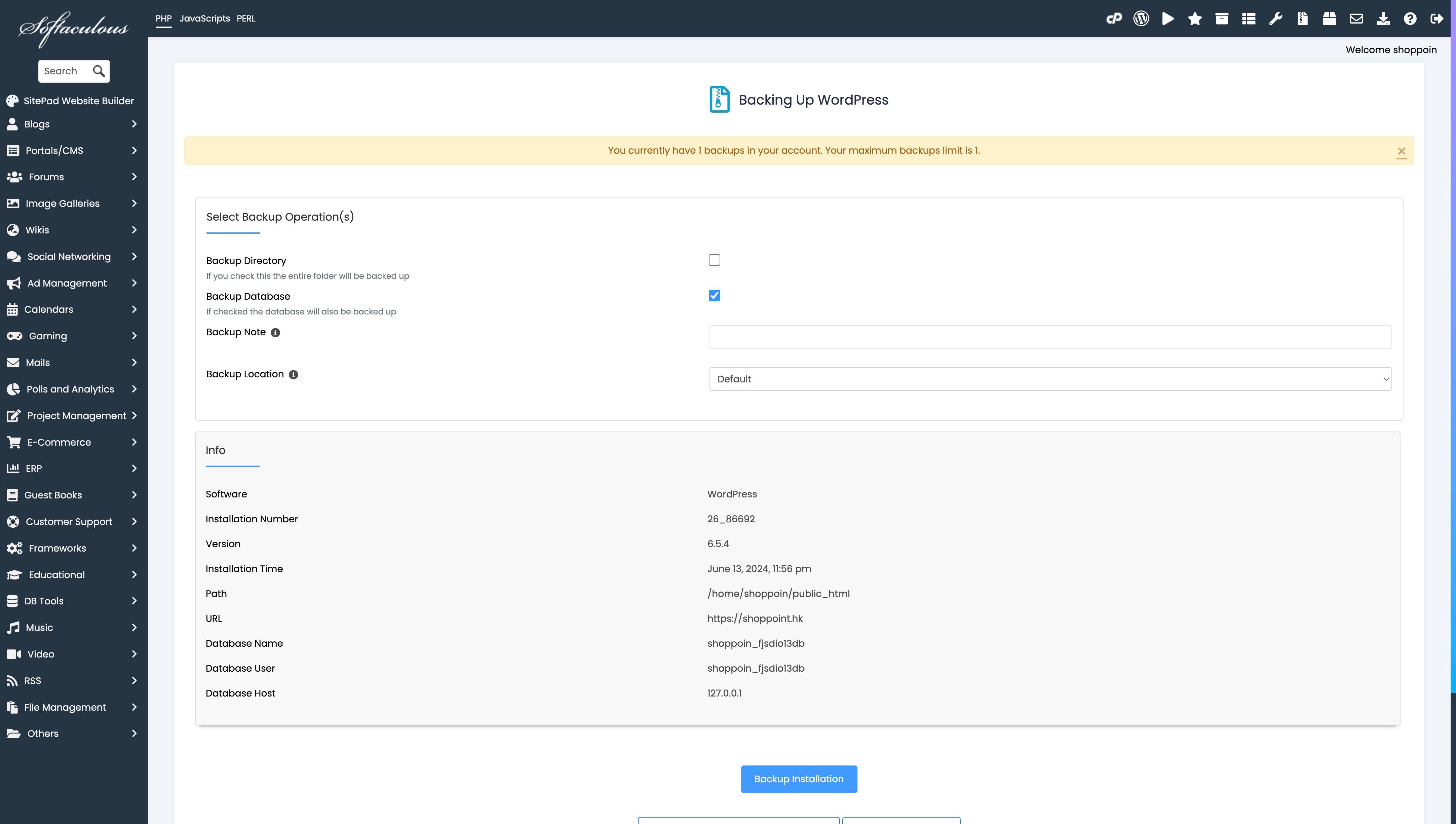Image resolution: width=1456 pixels, height=824 pixels.
Task: Expand the Polls and Analytics chevron
Action: pyautogui.click(x=134, y=389)
